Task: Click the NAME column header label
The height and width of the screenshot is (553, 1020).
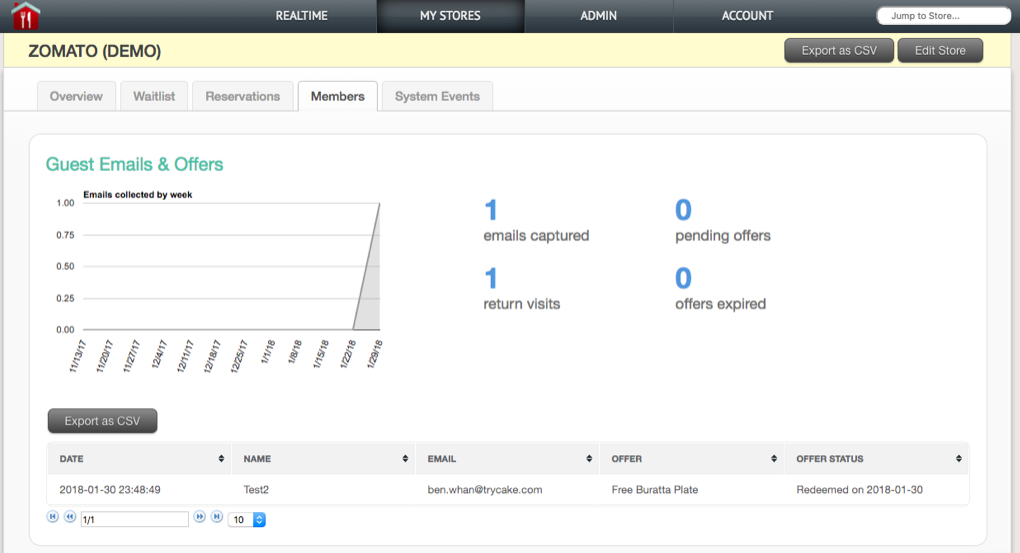Action: point(257,459)
